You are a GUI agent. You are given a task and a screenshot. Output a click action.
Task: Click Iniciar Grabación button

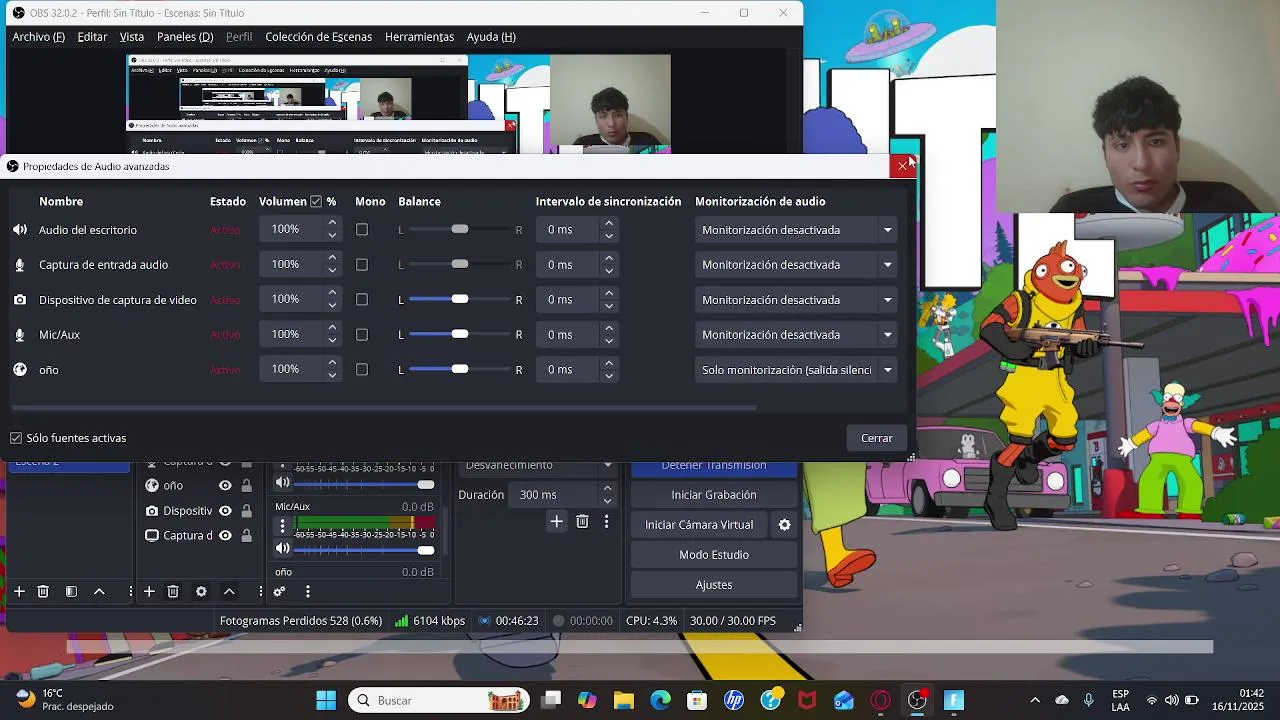714,495
